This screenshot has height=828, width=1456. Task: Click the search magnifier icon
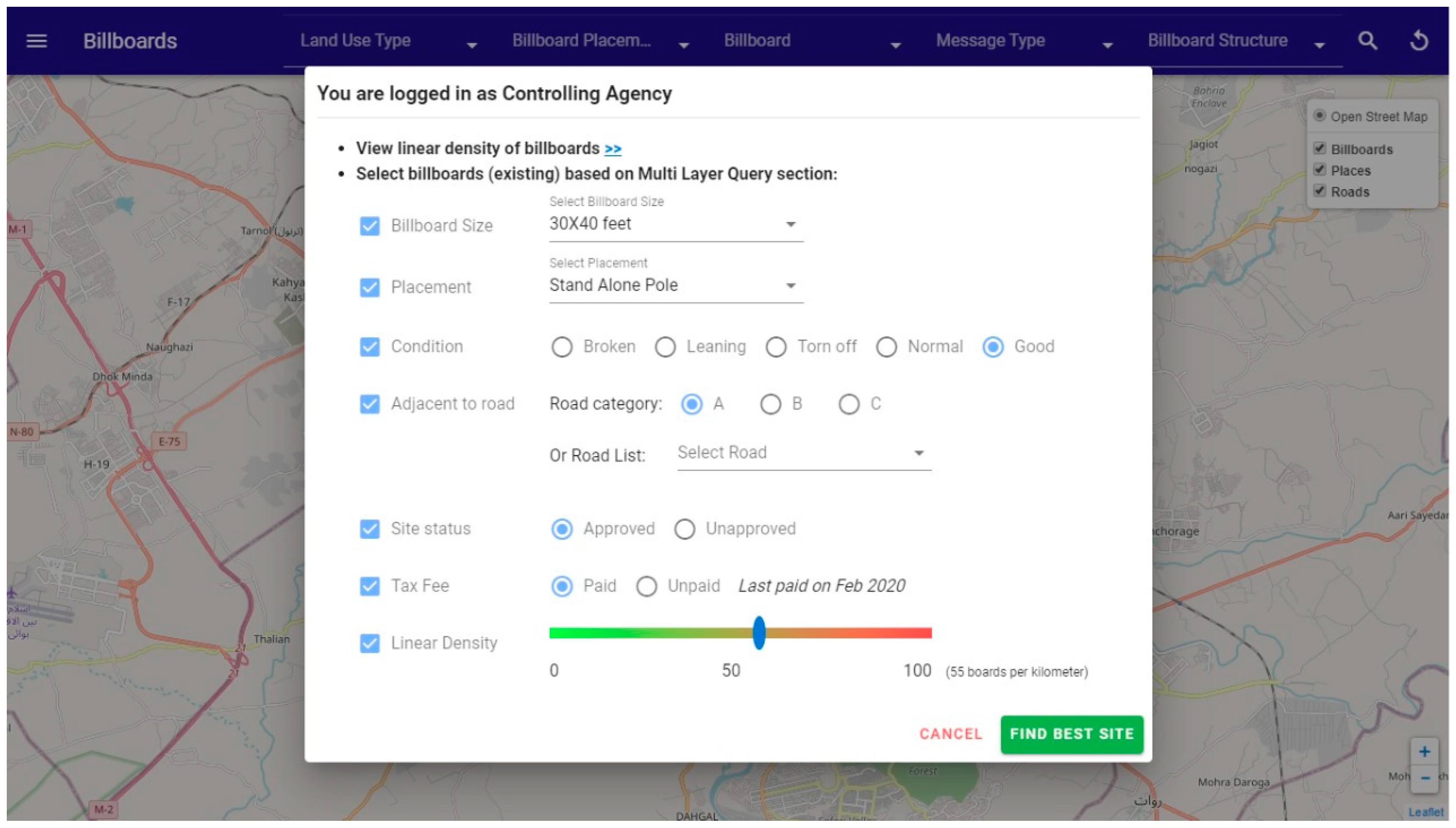(1367, 41)
